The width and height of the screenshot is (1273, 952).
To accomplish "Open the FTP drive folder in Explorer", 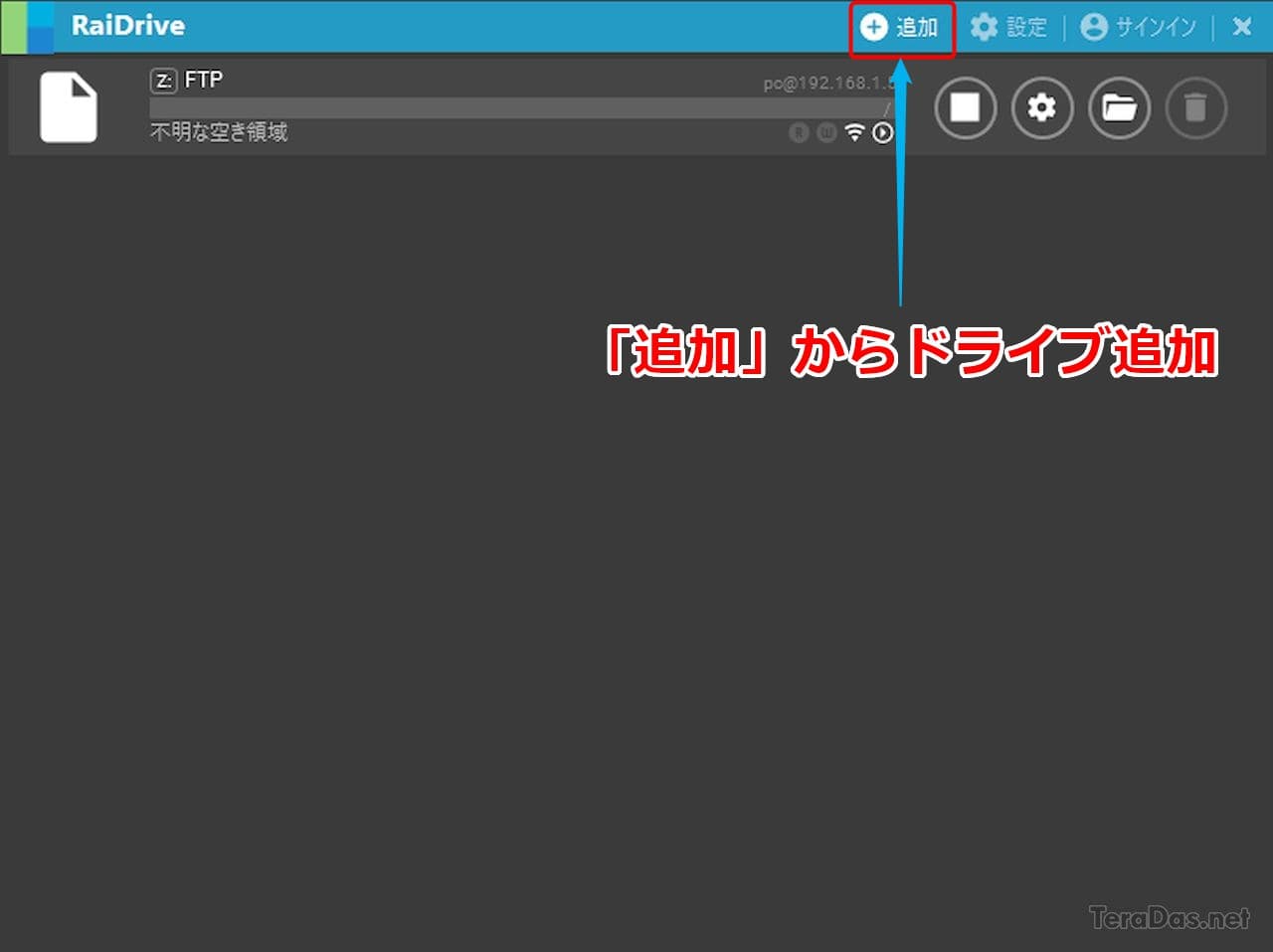I will (x=1119, y=106).
